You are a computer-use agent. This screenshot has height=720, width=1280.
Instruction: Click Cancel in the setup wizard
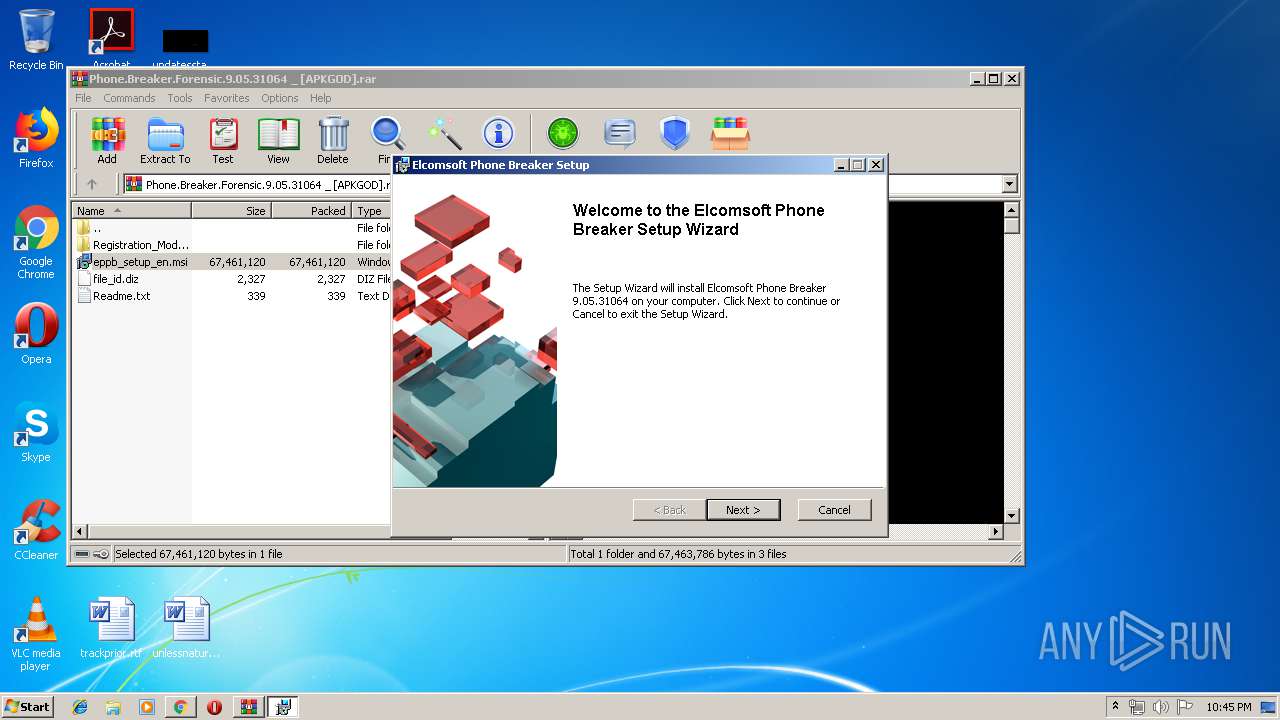[834, 510]
